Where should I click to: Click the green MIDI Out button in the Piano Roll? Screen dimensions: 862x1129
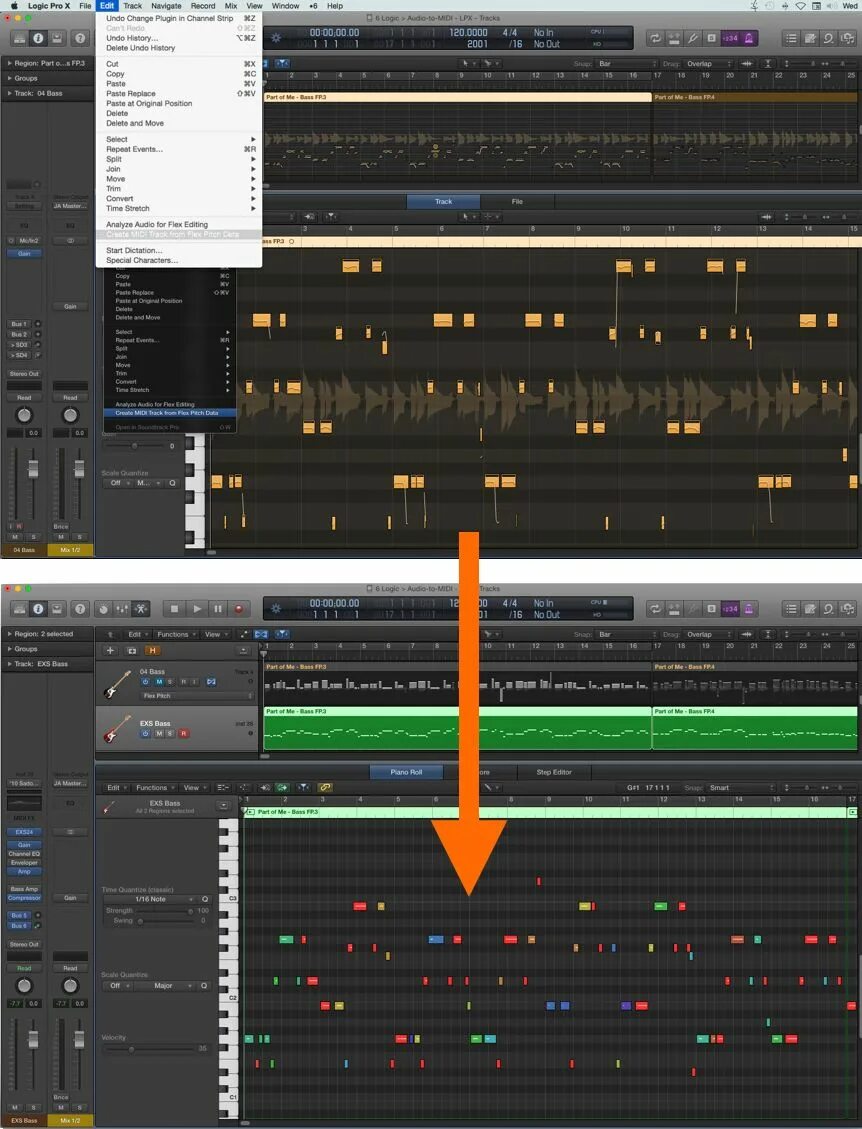pos(282,788)
